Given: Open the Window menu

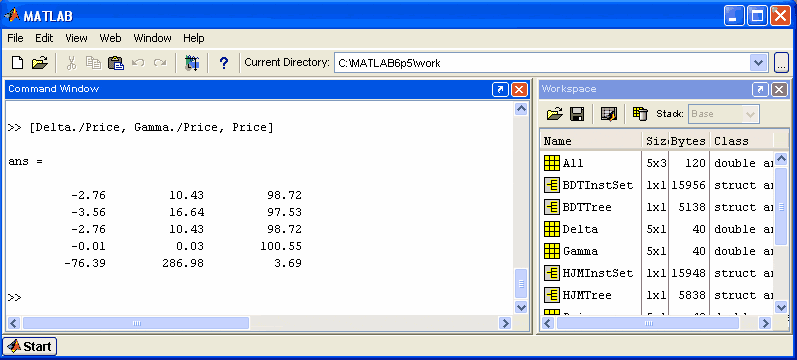Looking at the screenshot, I should 152,38.
